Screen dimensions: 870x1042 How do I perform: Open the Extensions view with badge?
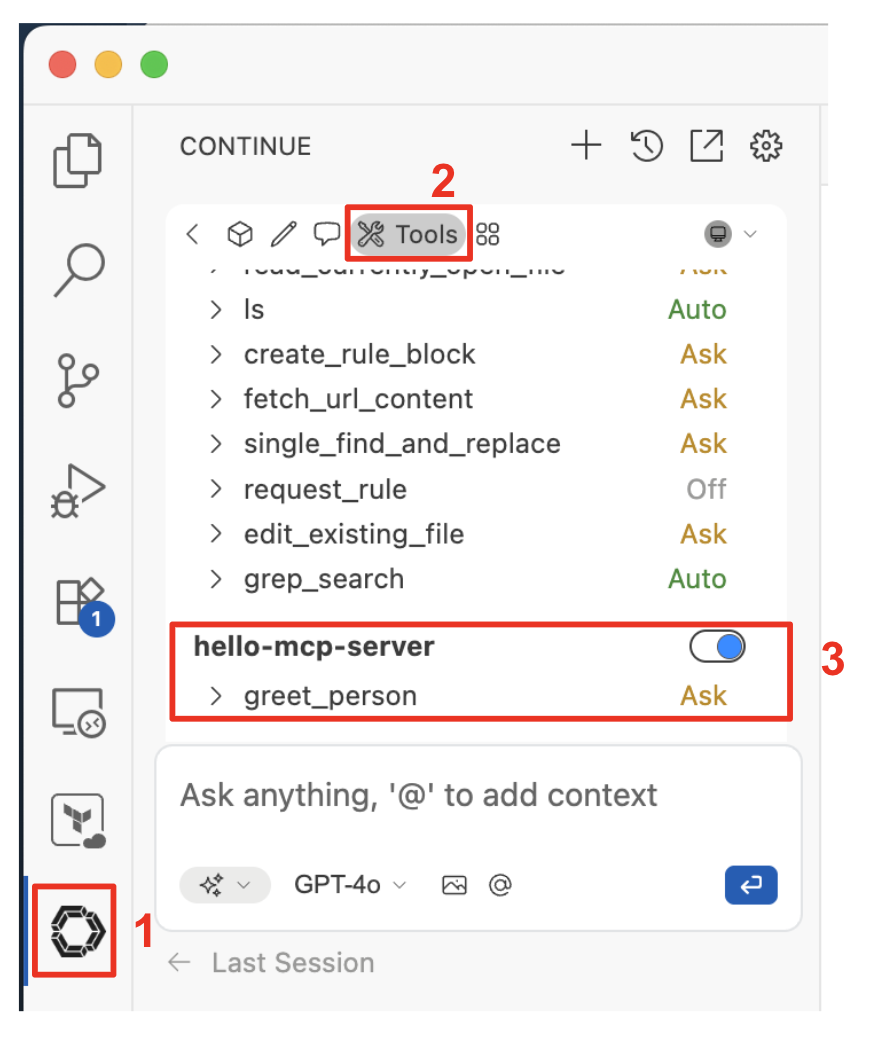click(x=83, y=605)
